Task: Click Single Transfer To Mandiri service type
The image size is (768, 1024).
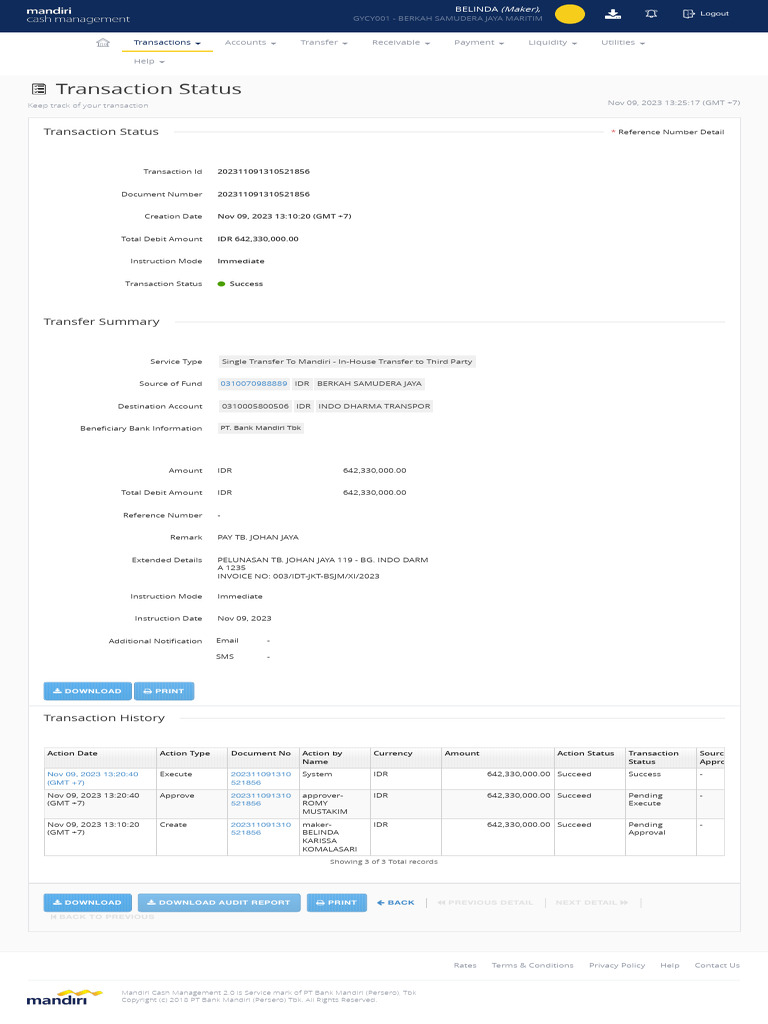Action: click(347, 361)
